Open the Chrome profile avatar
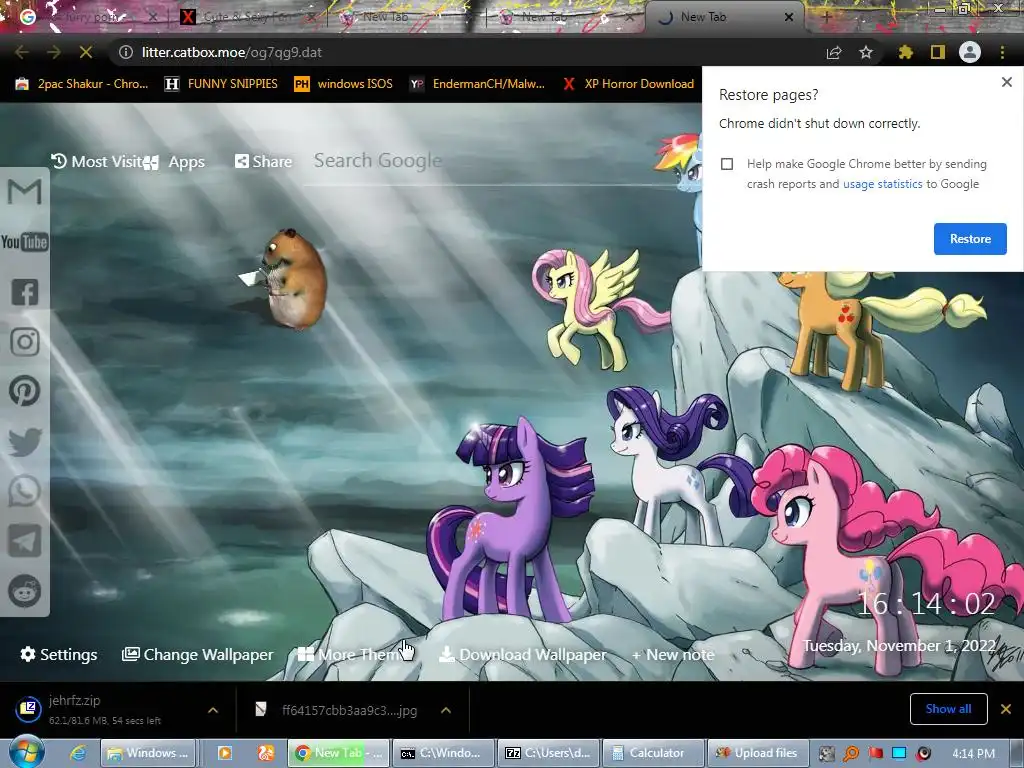Image resolution: width=1024 pixels, height=768 pixels. click(970, 52)
